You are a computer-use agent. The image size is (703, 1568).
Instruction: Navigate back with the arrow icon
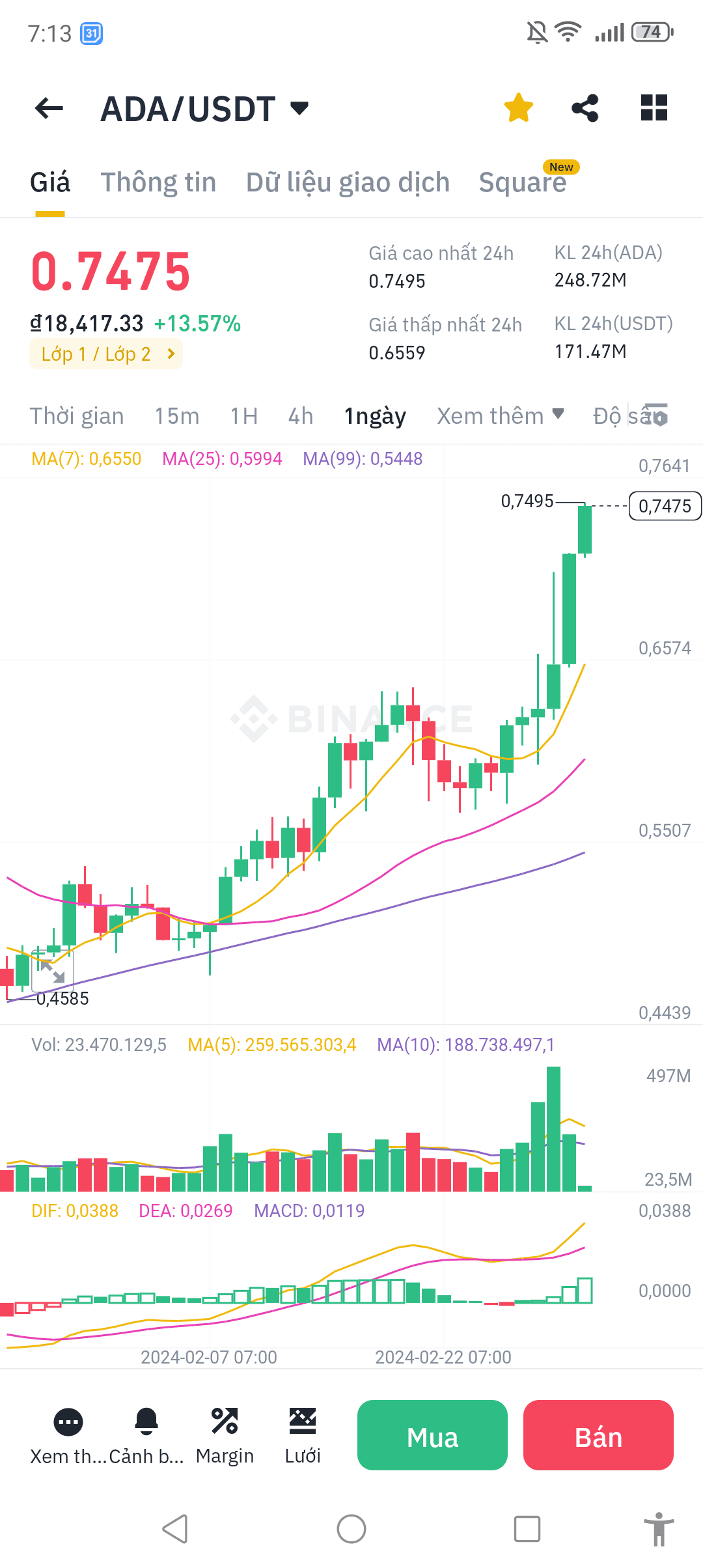pos(48,107)
